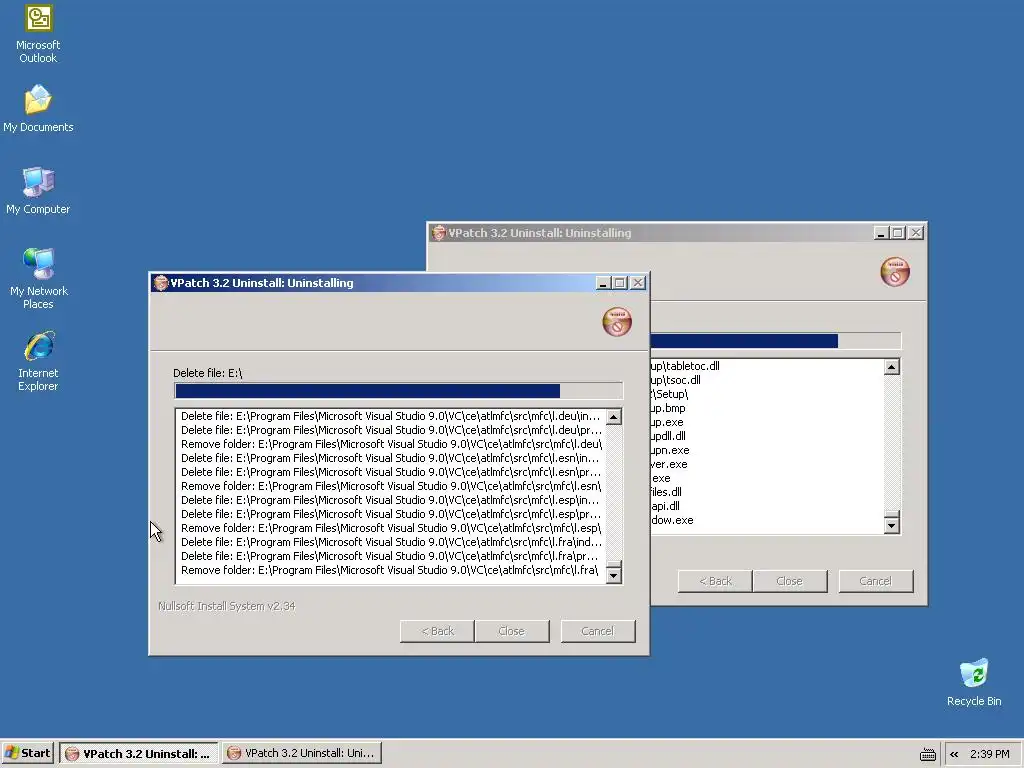
Task: Click Close button in the front uninstall window
Action: click(511, 631)
